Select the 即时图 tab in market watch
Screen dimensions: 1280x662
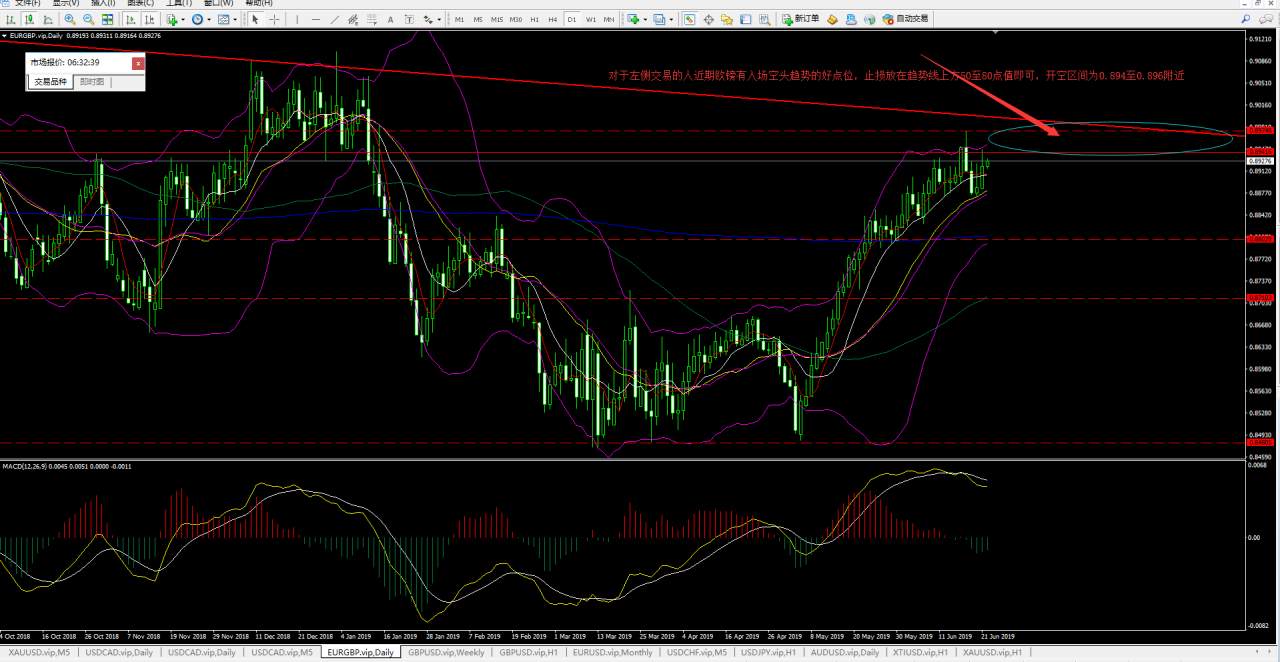(x=92, y=82)
